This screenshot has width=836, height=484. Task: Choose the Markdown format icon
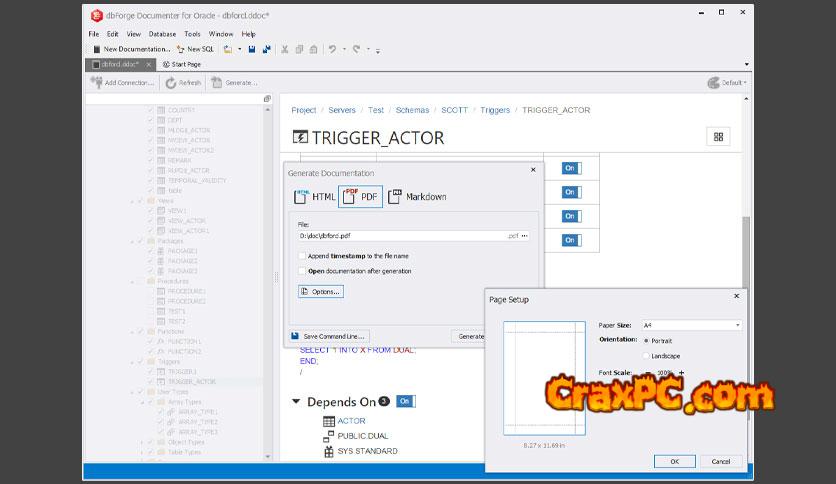point(417,197)
